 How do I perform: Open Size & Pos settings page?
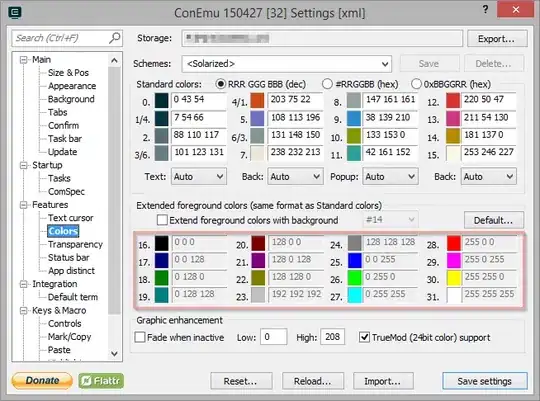tap(68, 73)
